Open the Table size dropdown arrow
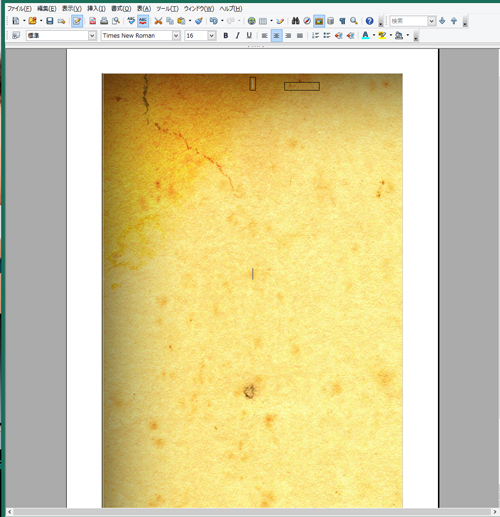 [271, 21]
